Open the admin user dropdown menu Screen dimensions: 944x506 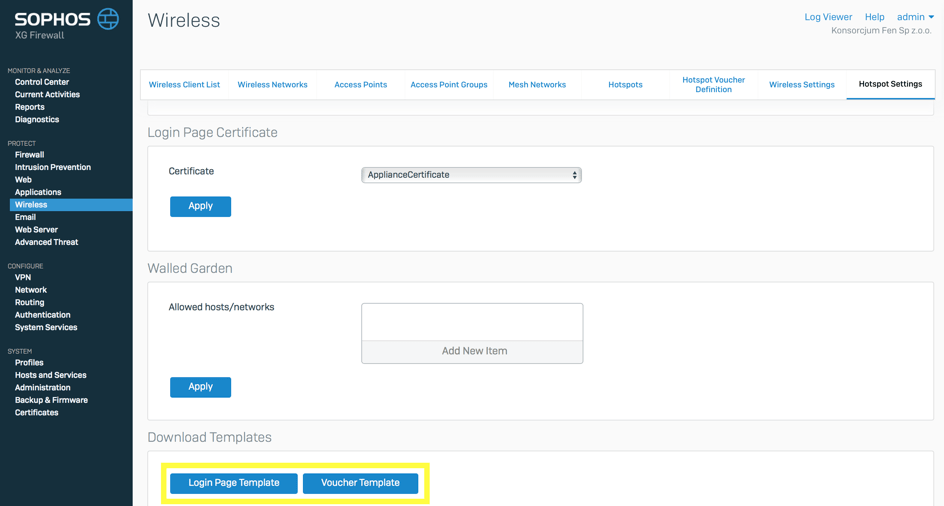click(915, 17)
